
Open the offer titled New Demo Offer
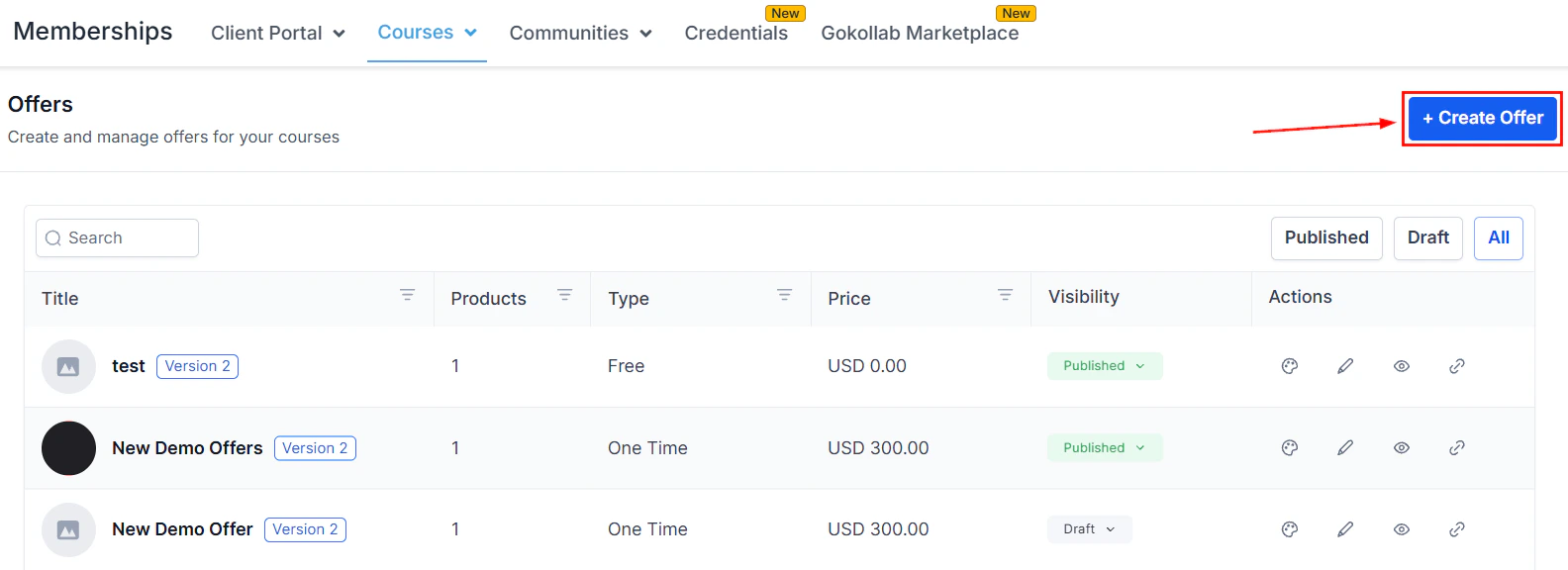[182, 529]
